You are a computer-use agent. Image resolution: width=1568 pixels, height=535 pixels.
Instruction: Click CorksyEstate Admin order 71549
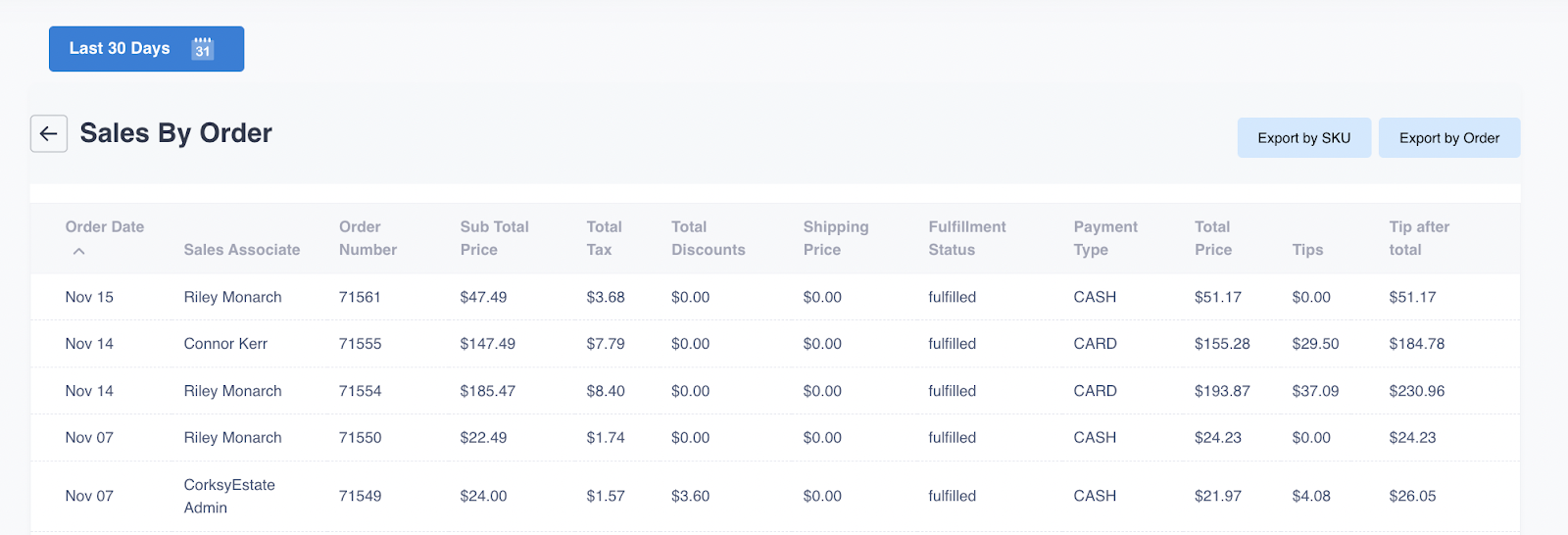click(x=360, y=496)
